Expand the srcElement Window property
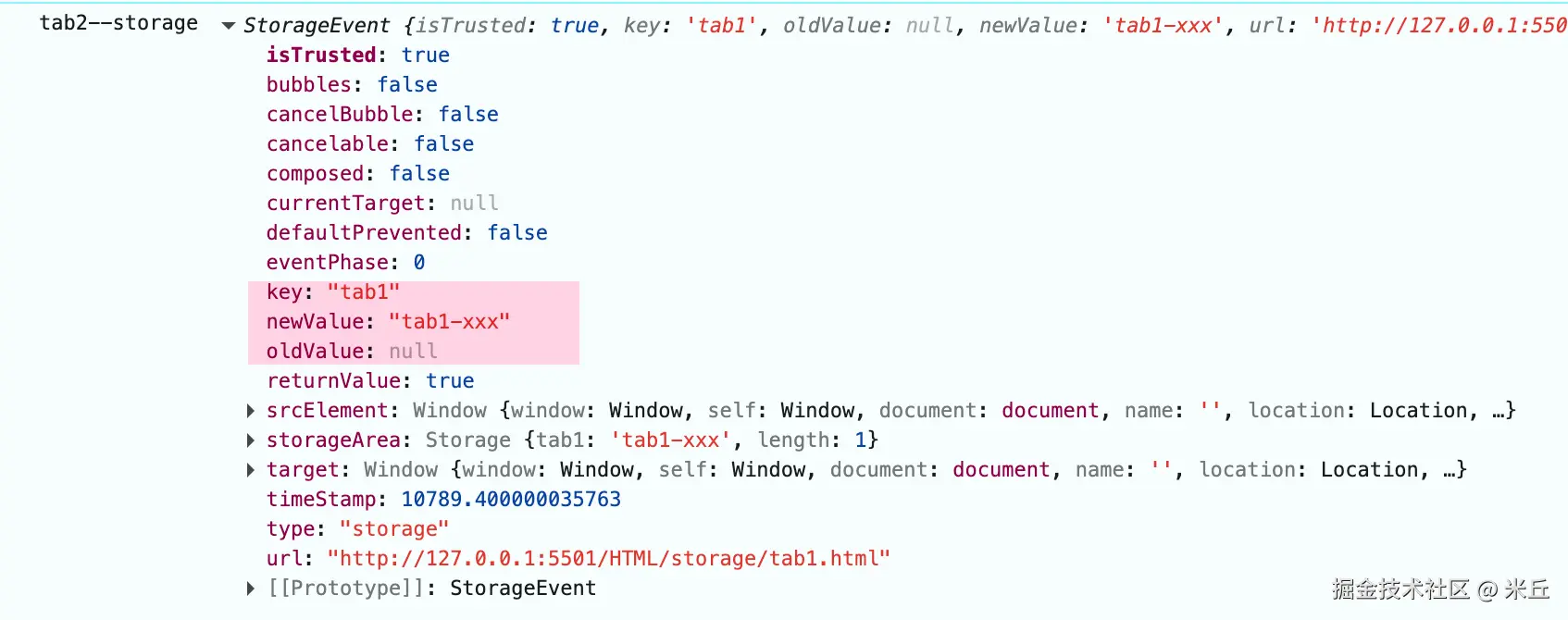The image size is (1568, 620). click(251, 411)
